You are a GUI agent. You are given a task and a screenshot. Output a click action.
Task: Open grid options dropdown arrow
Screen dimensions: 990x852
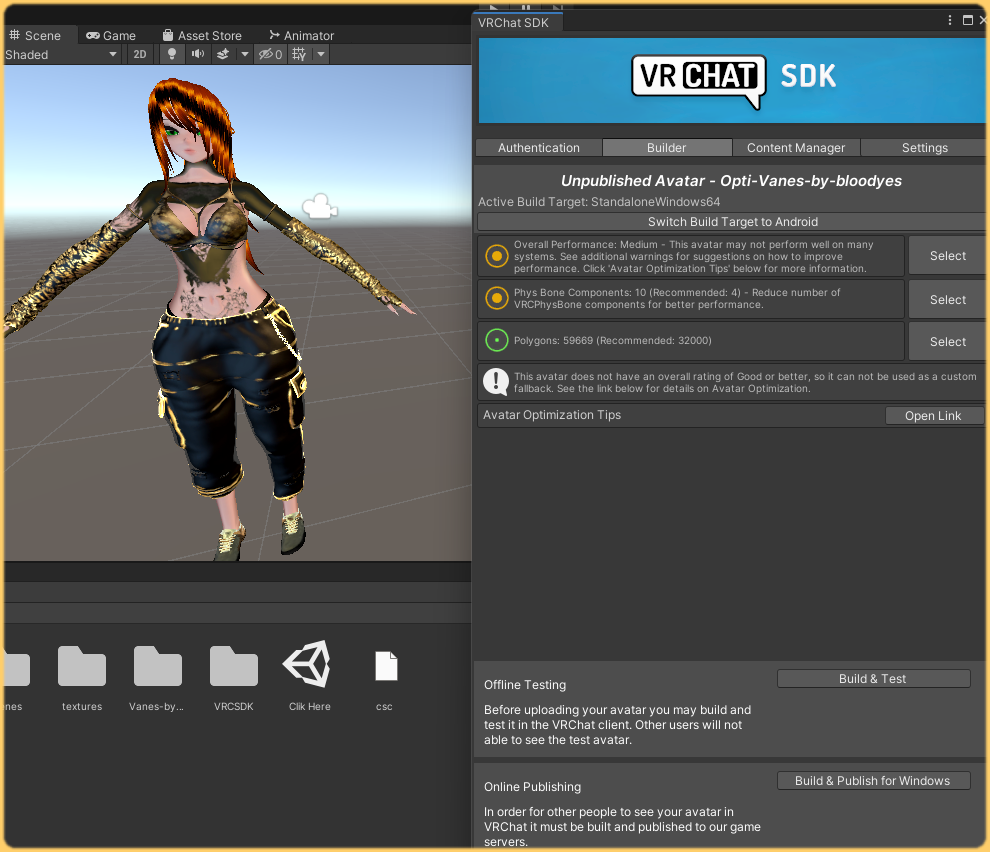[321, 54]
